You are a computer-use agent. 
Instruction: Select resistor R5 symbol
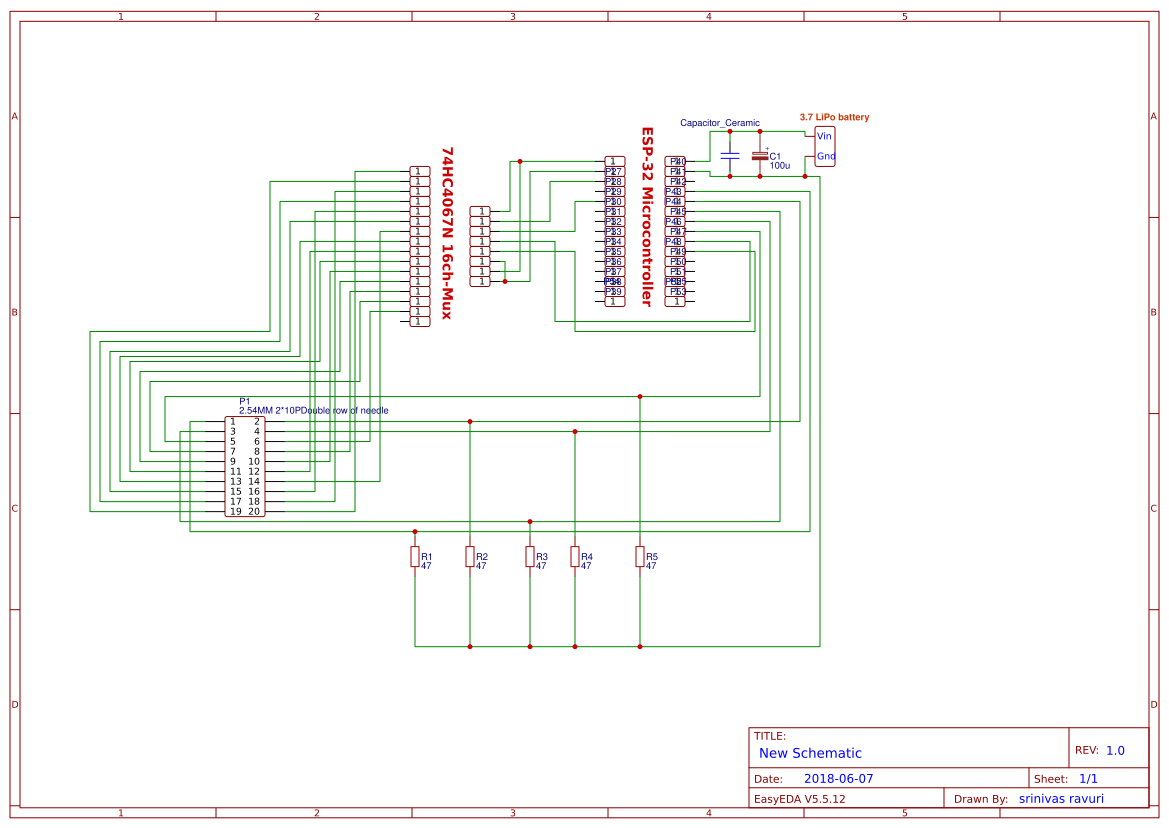(638, 558)
